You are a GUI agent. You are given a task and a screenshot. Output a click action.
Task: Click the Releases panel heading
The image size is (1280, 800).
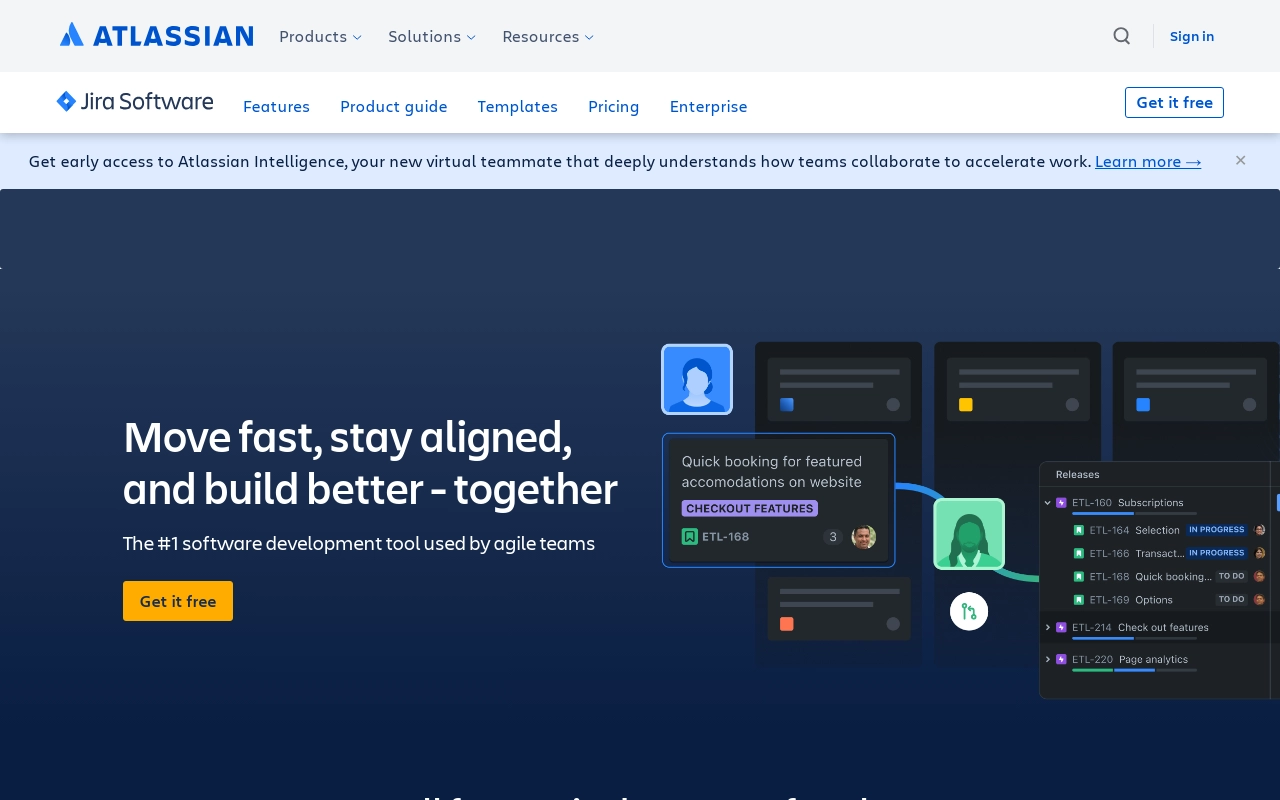point(1078,475)
